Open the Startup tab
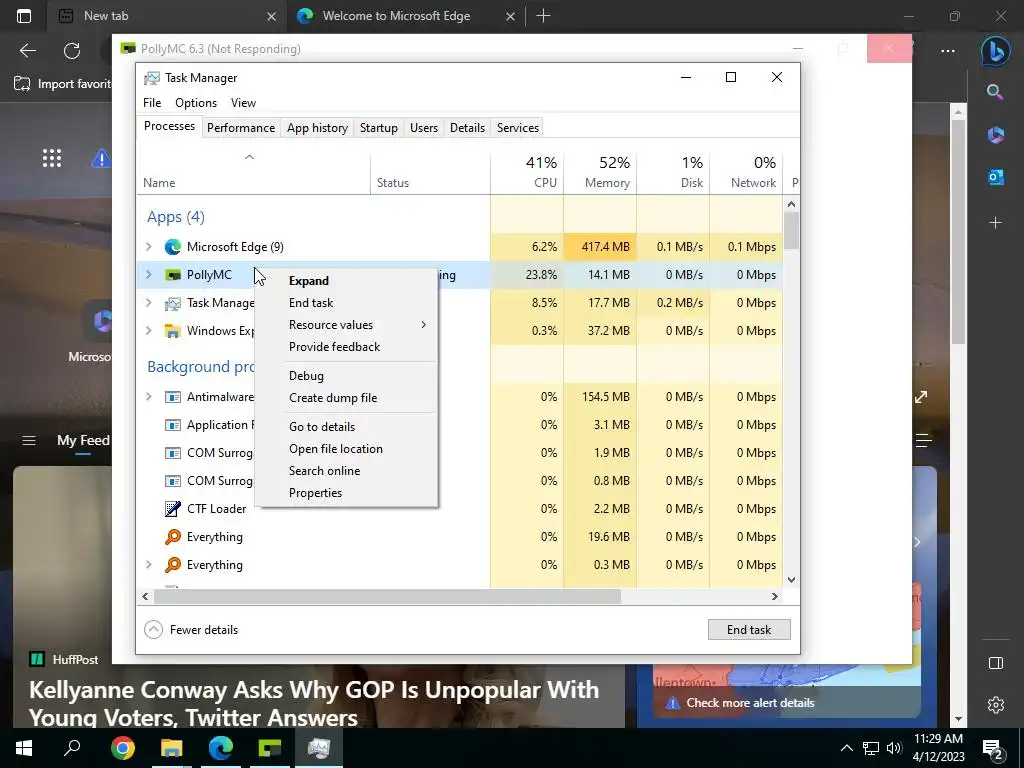 tap(379, 128)
